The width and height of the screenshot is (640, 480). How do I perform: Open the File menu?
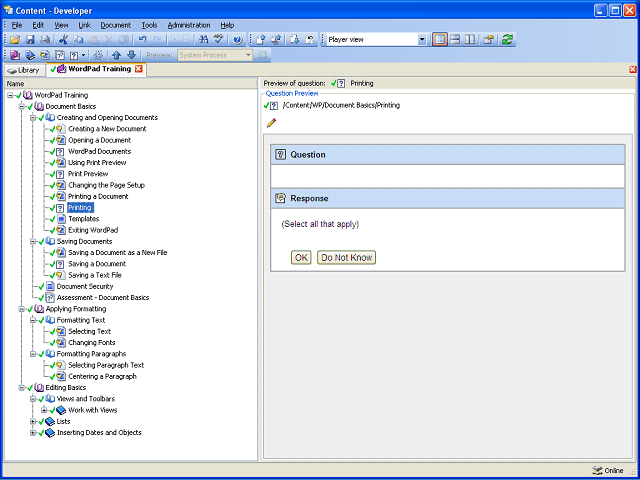point(17,25)
